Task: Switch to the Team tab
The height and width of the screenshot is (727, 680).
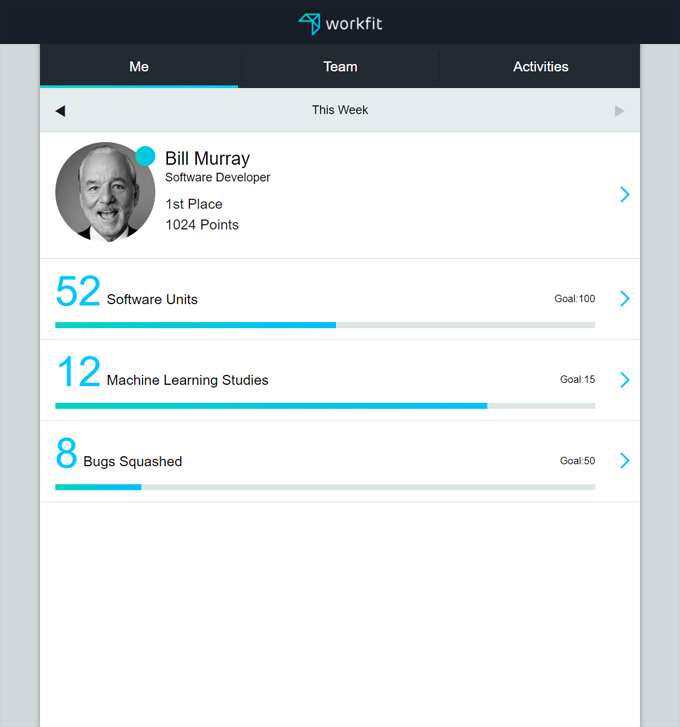Action: (340, 67)
